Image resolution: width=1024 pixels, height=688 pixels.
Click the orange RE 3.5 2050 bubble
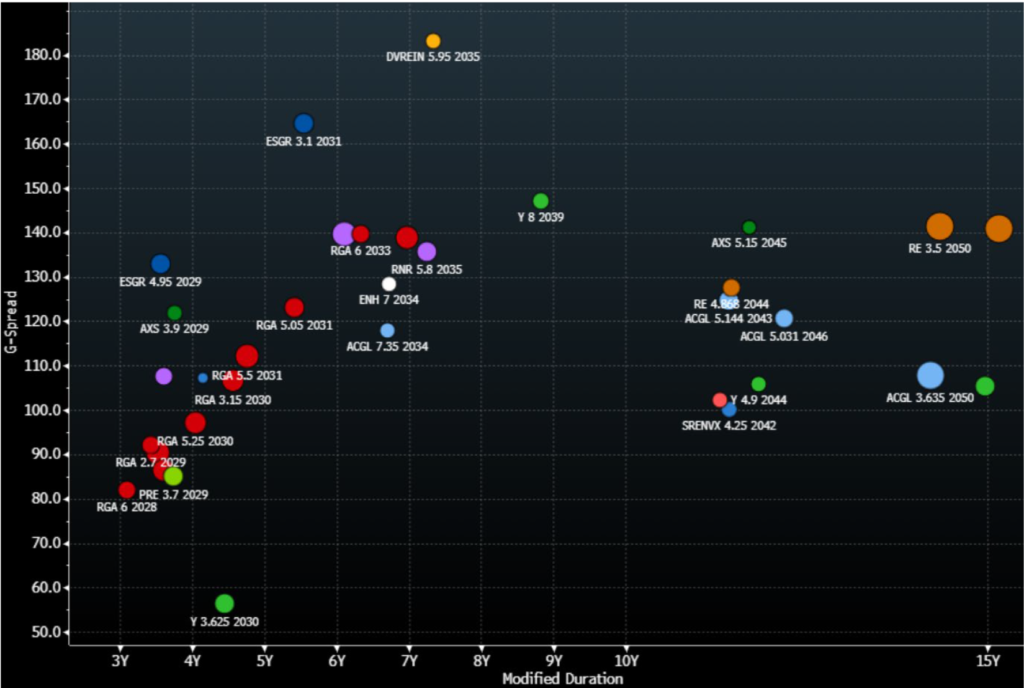939,227
